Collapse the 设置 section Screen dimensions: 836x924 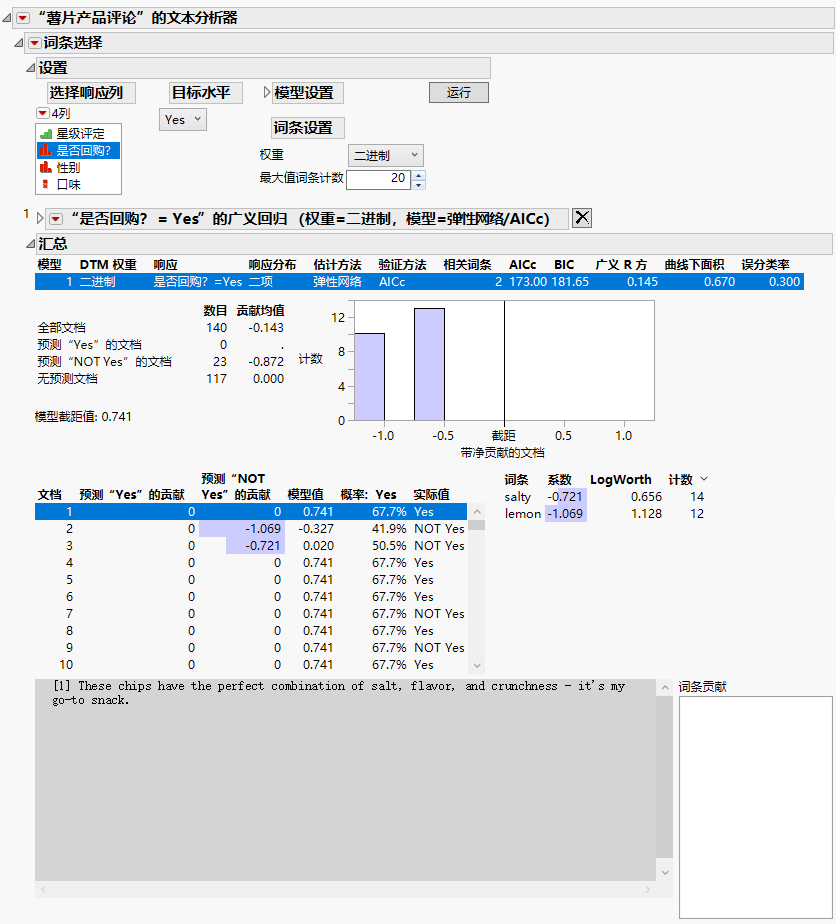pos(31,68)
